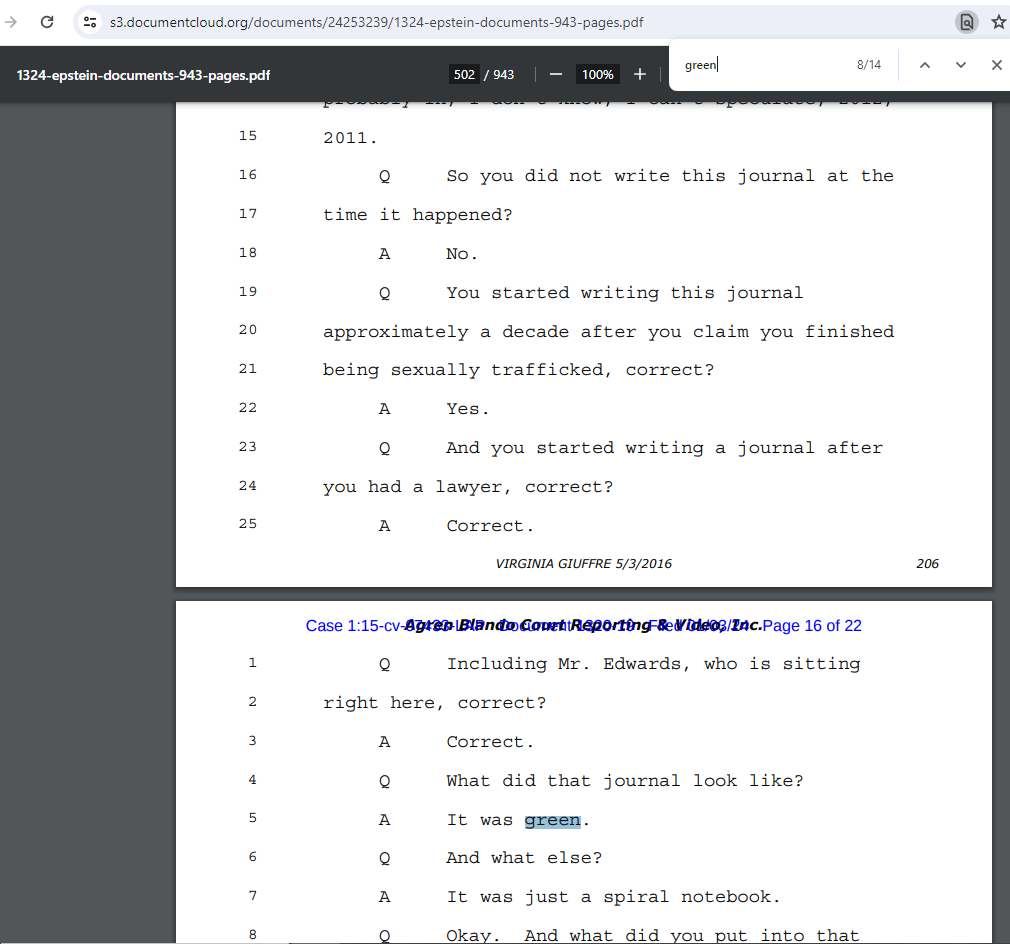Screen dimensions: 1010x944
Task: Click the 'Page 16 of 22' header text
Action: pyautogui.click(x=812, y=626)
